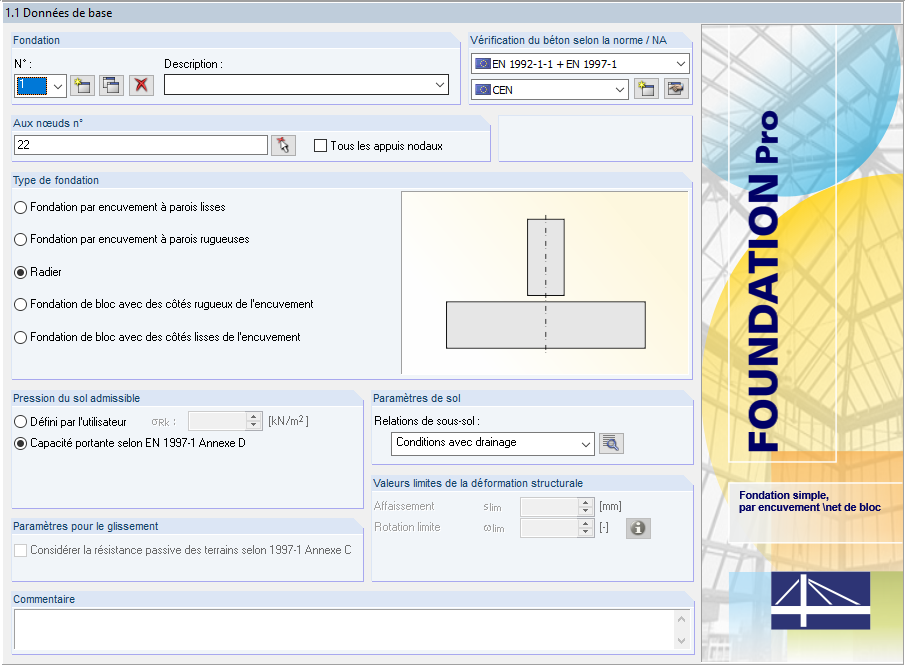Increase Affaissement slim spinner up

coord(585,502)
